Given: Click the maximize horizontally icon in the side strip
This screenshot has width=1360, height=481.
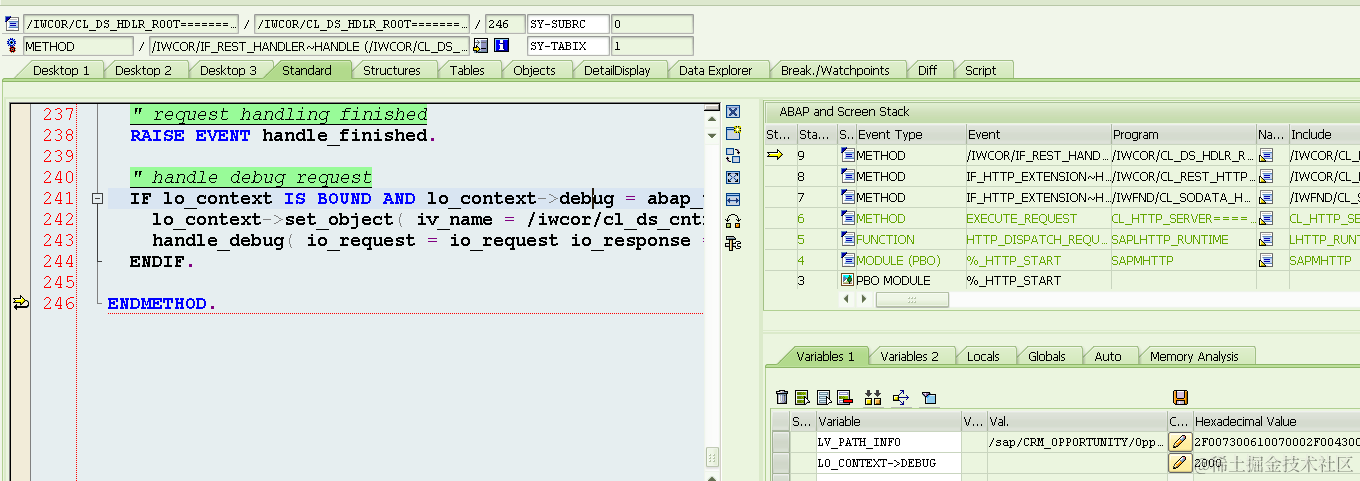Looking at the screenshot, I should pyautogui.click(x=732, y=199).
